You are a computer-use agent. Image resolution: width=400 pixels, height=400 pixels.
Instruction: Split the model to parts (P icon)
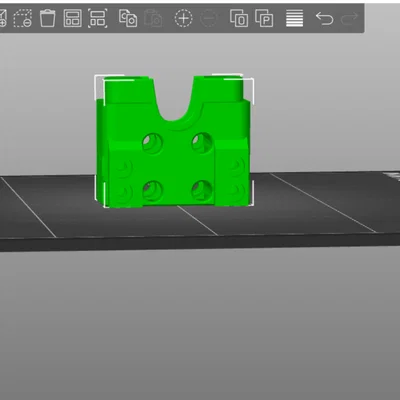(x=264, y=18)
